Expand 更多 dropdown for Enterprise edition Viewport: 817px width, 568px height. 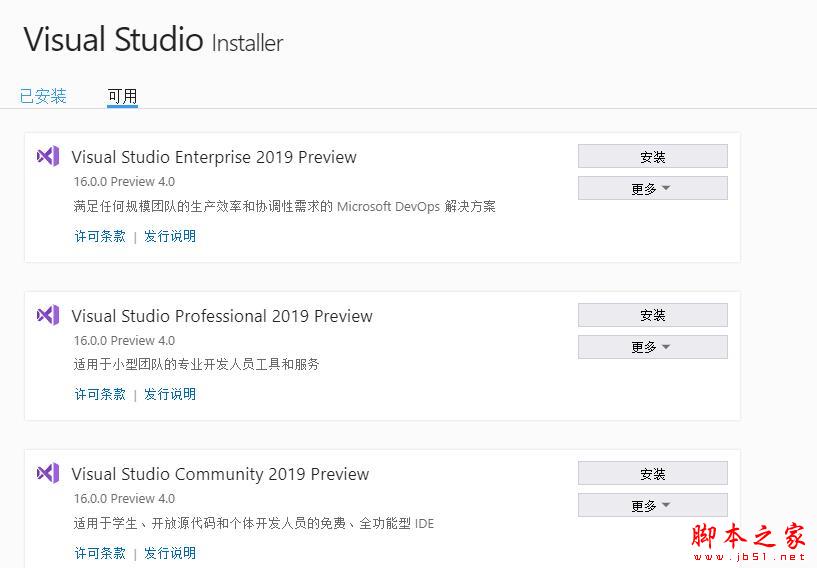652,188
